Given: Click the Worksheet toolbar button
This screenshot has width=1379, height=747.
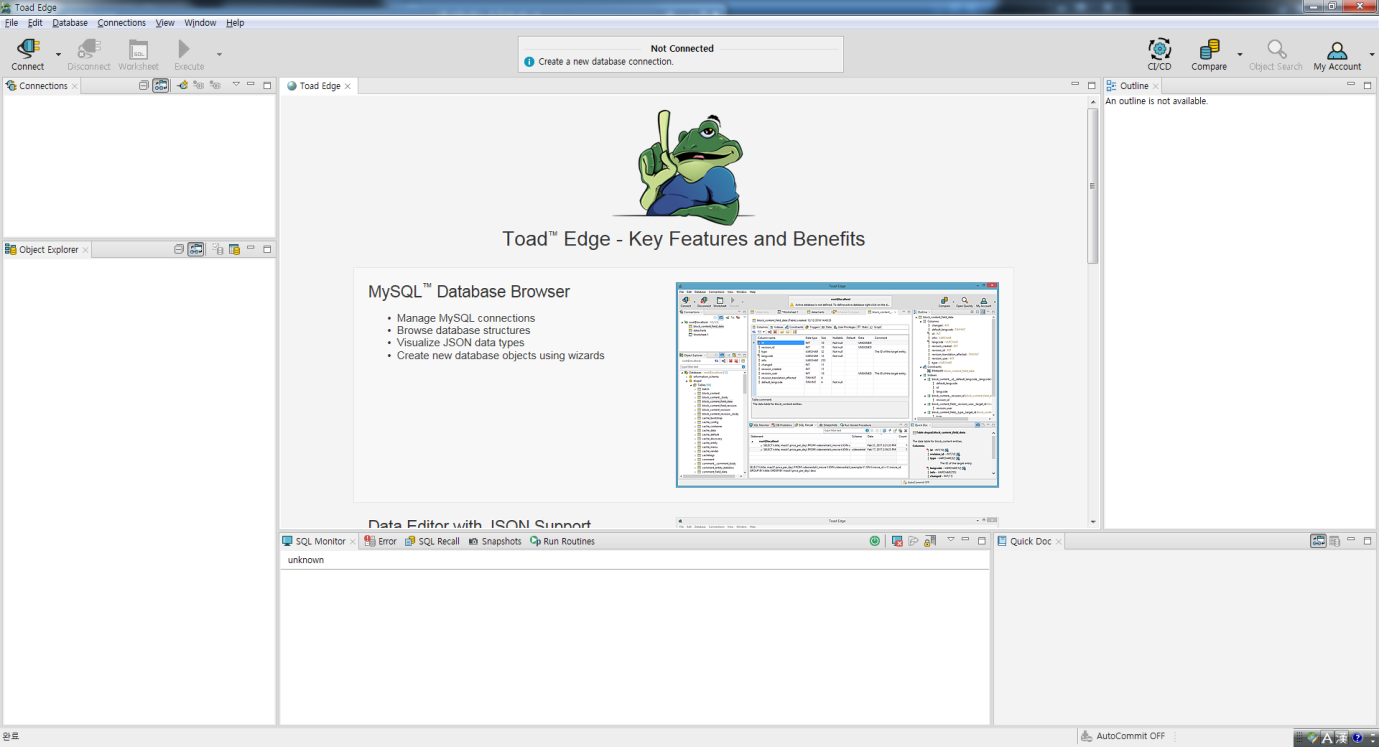Looking at the screenshot, I should [x=138, y=54].
